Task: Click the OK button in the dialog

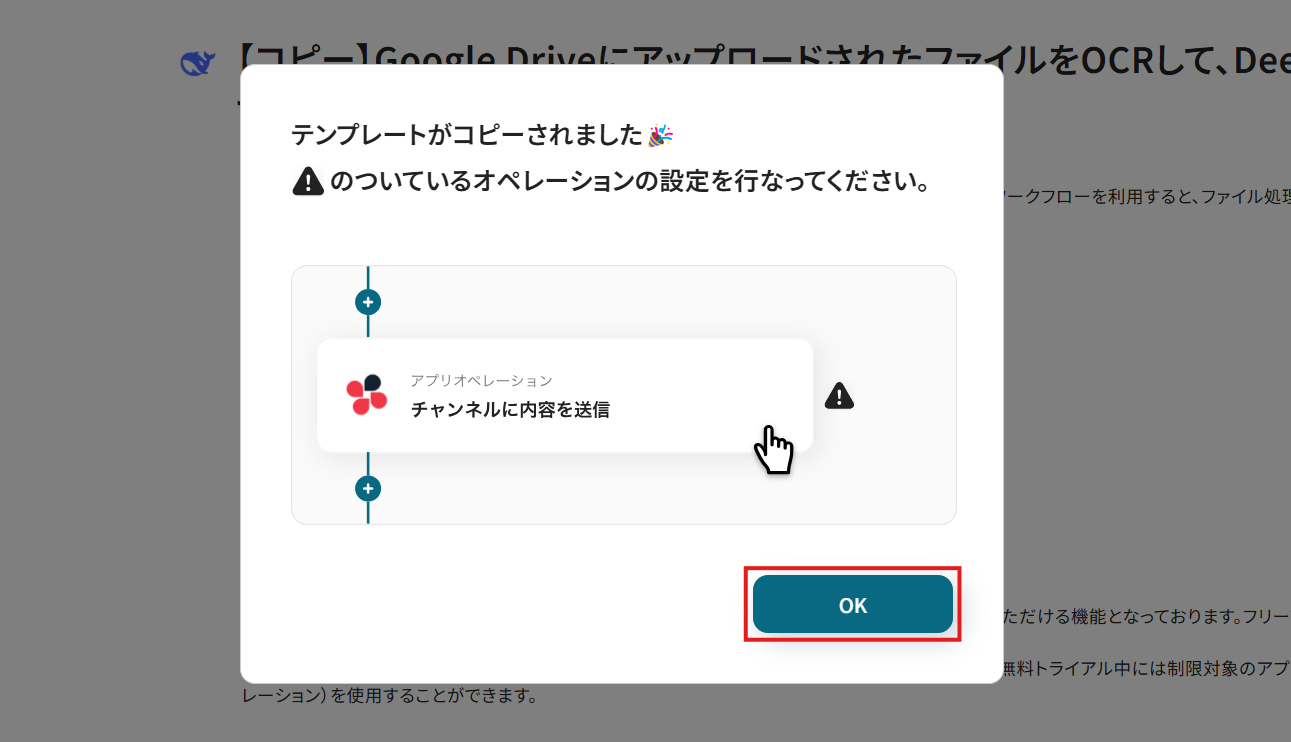Action: 852,604
